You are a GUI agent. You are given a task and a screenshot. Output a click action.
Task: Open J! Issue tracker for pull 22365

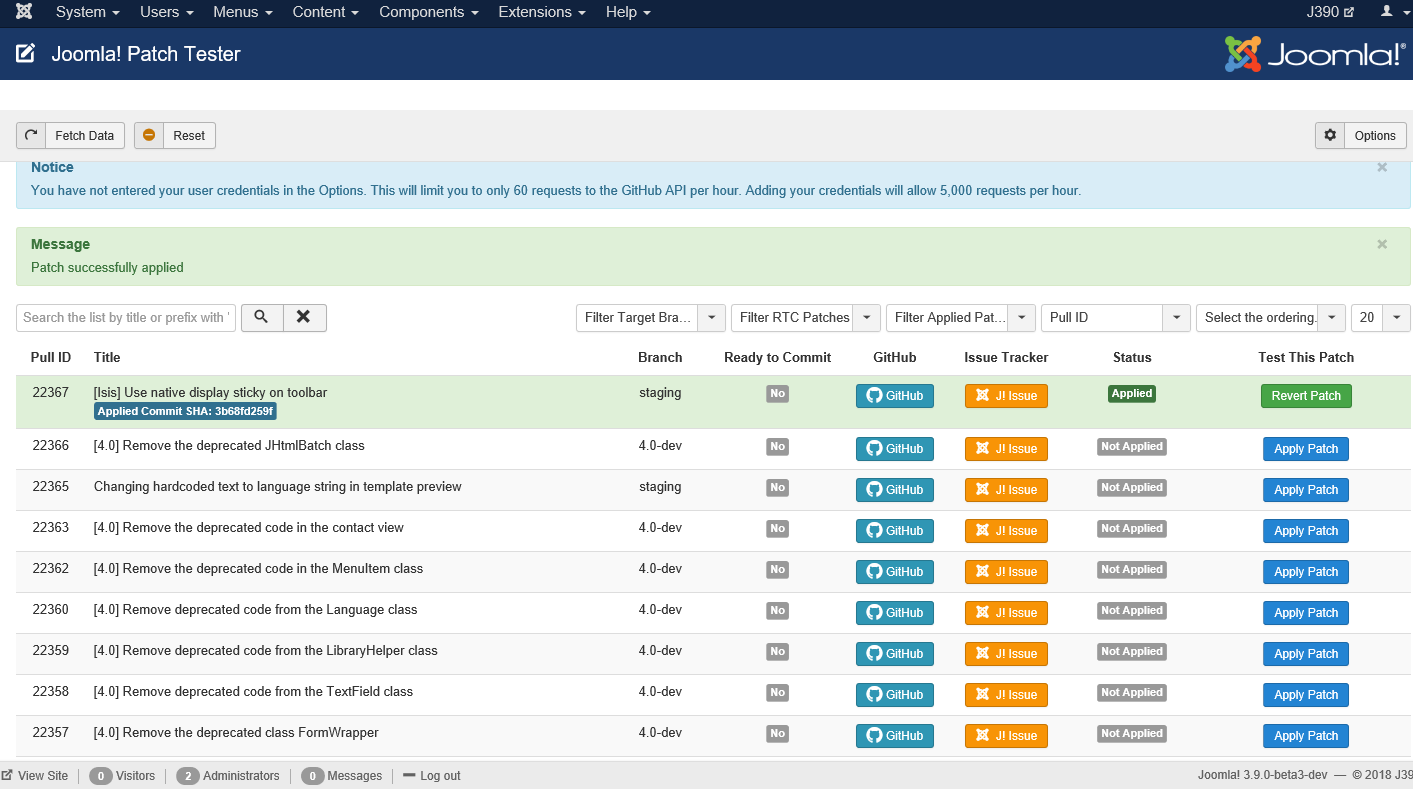[1006, 490]
